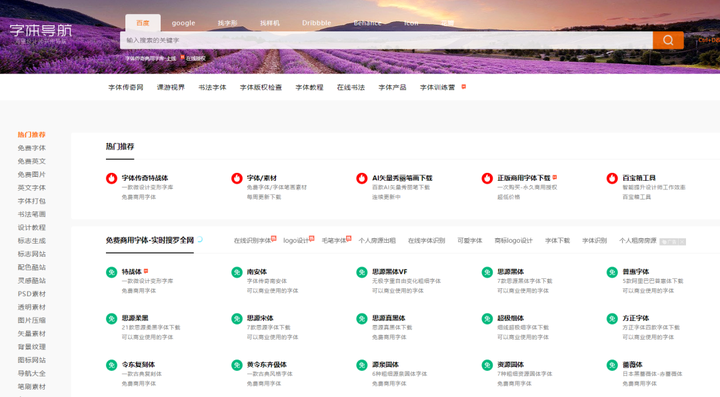Select 图标网站 in the left sidebar
The height and width of the screenshot is (397, 720).
click(32, 360)
